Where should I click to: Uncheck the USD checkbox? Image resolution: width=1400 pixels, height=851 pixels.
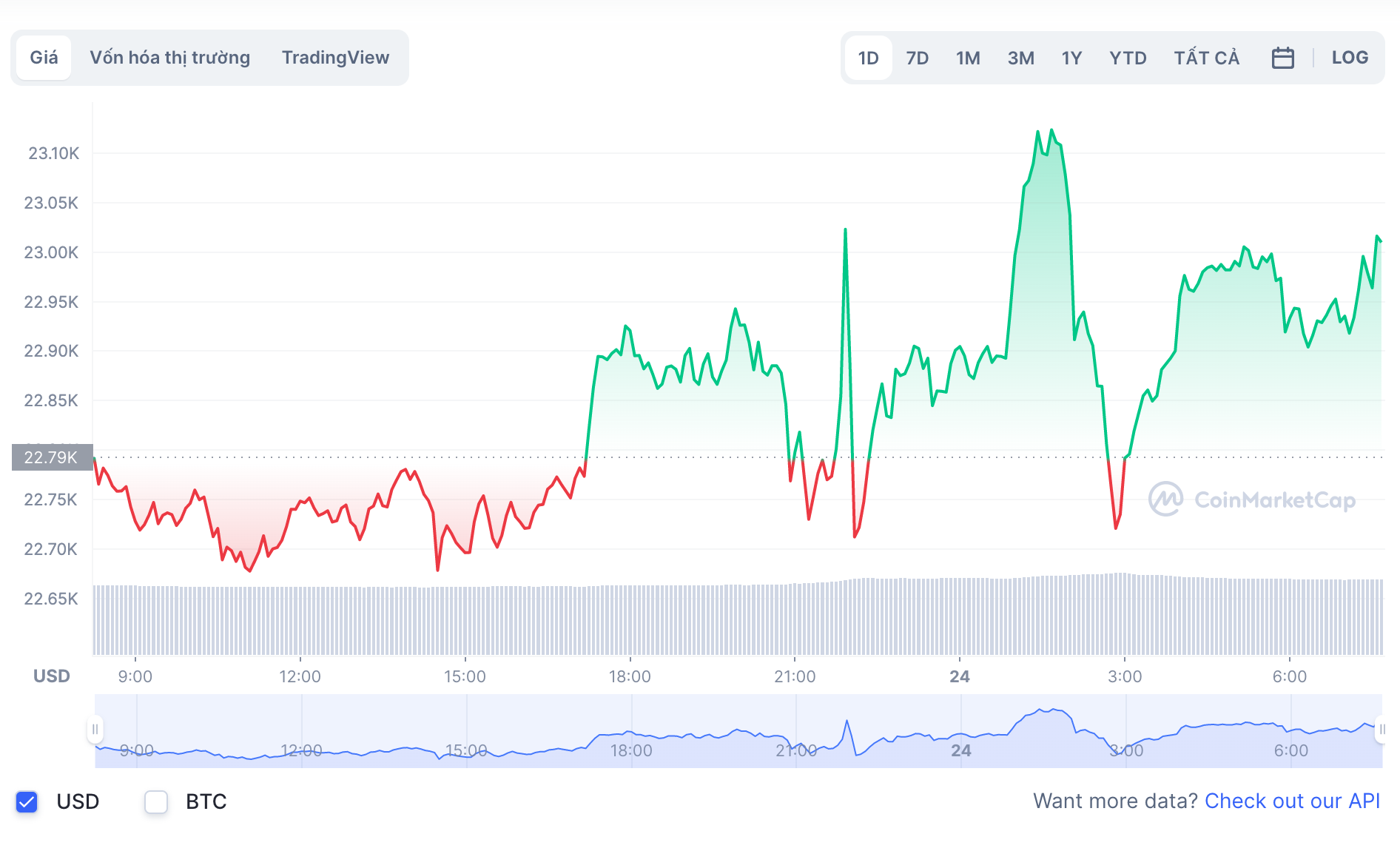click(x=27, y=801)
